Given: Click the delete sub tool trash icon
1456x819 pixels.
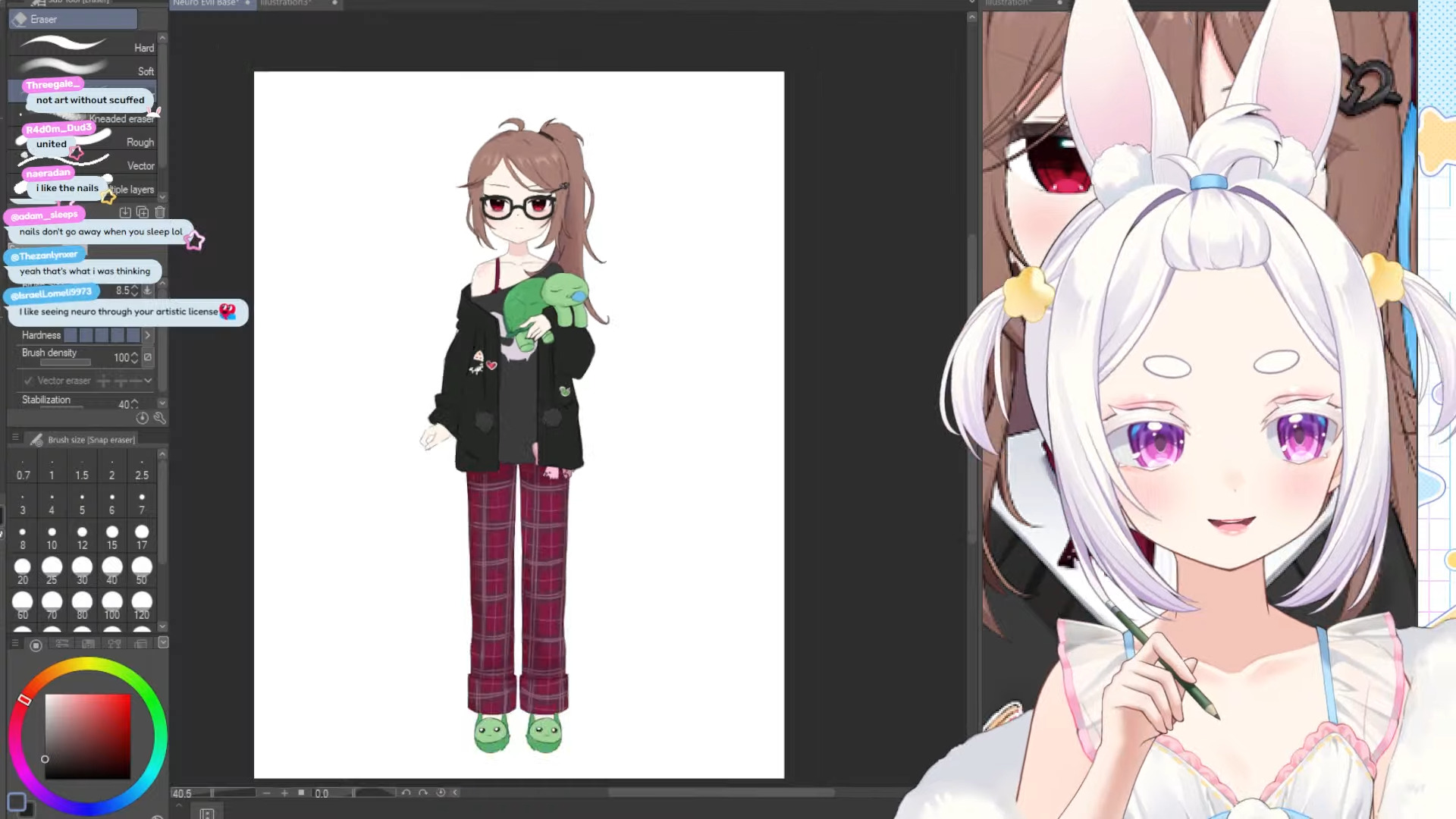Looking at the screenshot, I should click(x=160, y=212).
